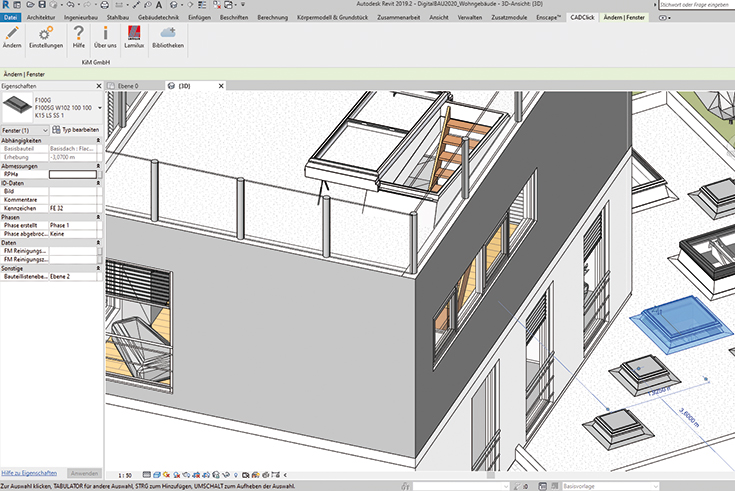Click the RPHa value input field
This screenshot has width=735, height=491.
tap(72, 174)
